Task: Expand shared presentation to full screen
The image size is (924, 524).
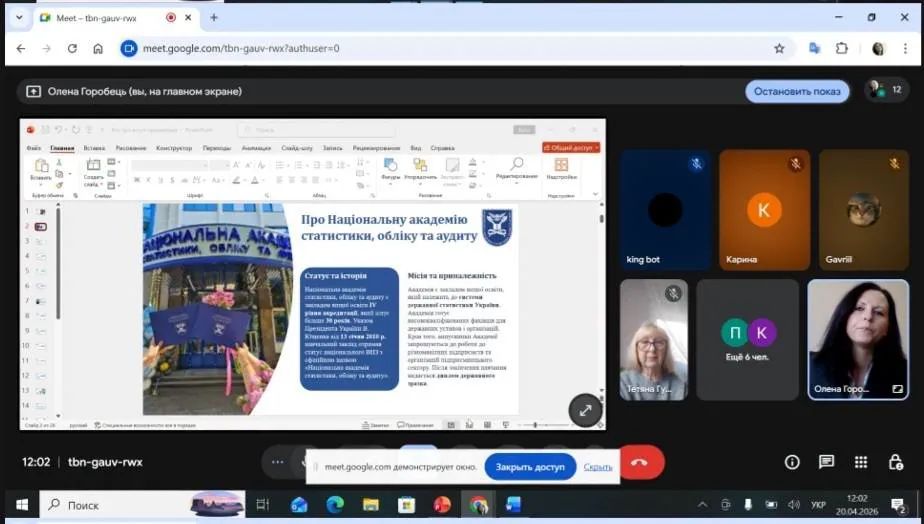Action: pyautogui.click(x=585, y=410)
